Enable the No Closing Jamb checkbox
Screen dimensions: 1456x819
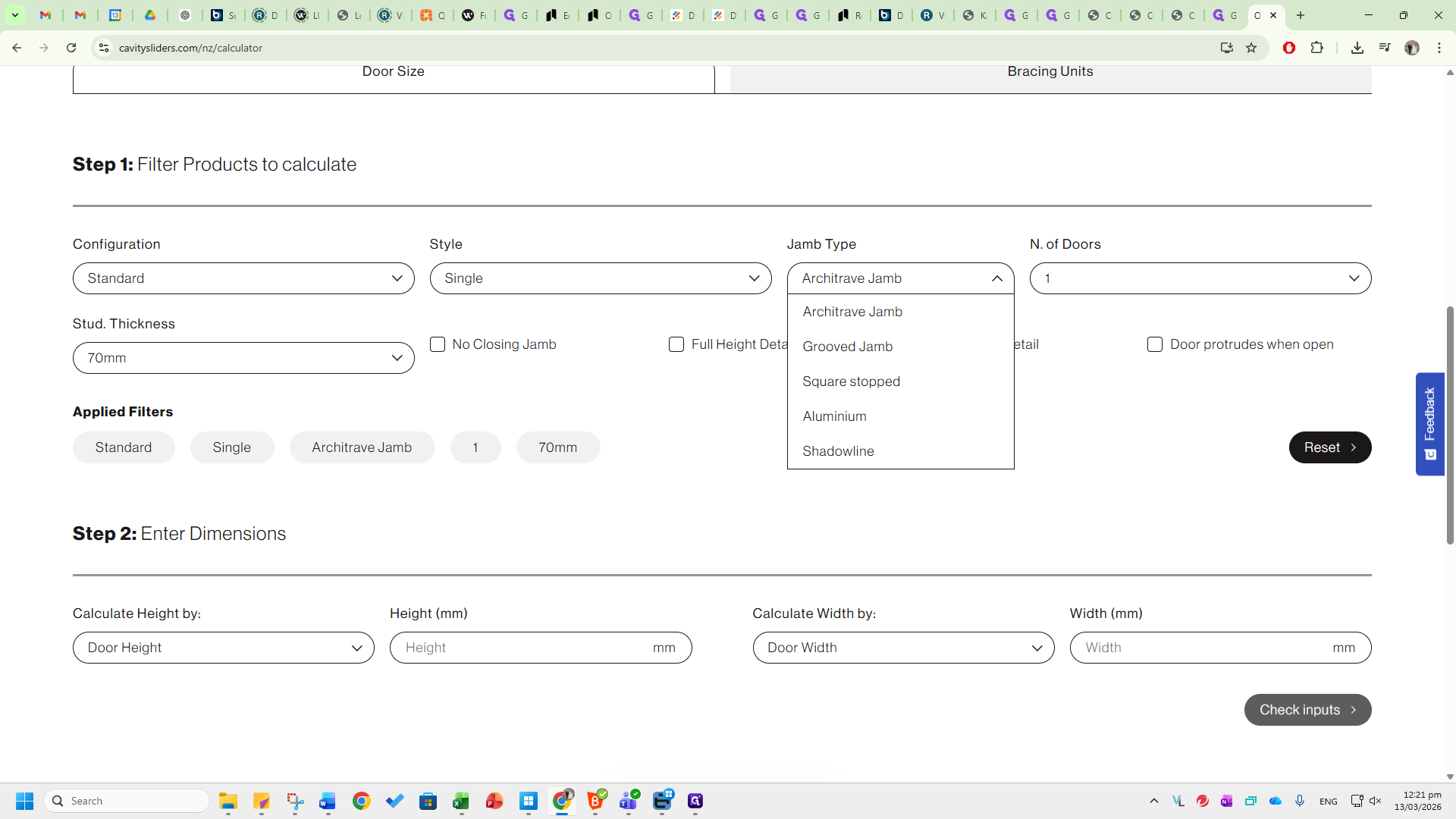[x=438, y=344]
